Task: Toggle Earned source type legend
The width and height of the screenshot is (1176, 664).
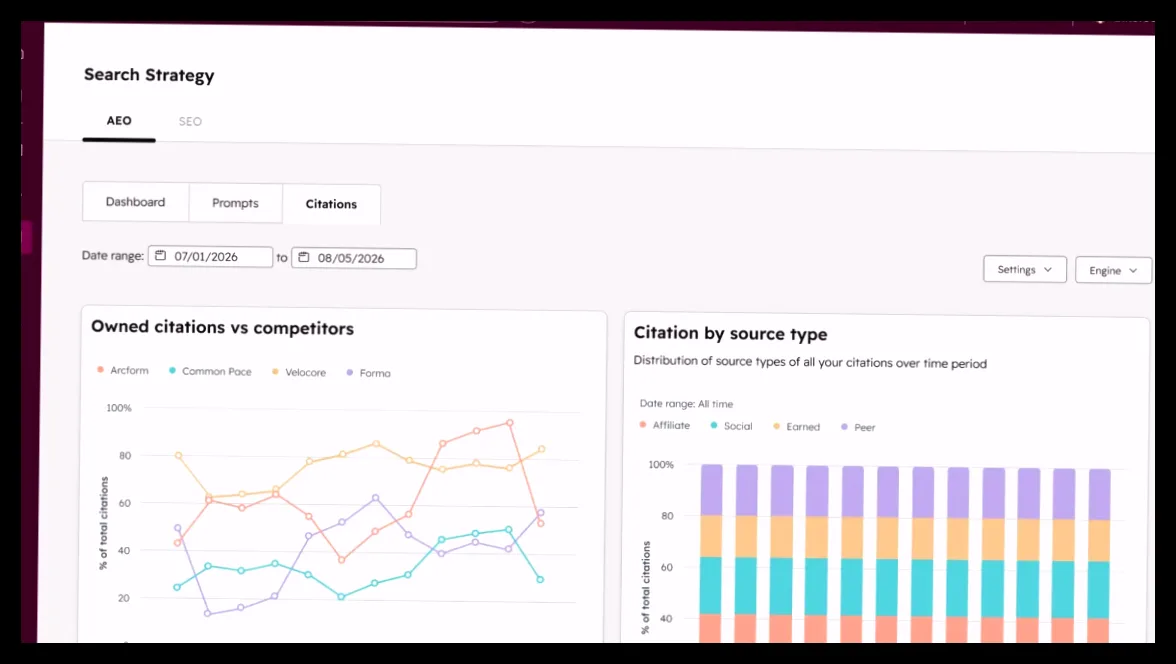Action: pyautogui.click(x=796, y=426)
